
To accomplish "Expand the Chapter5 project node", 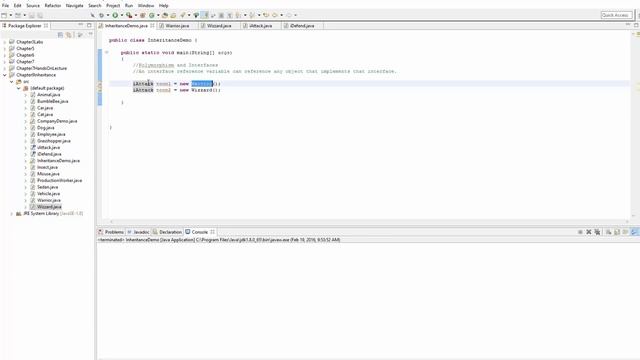I will click(x=4, y=49).
